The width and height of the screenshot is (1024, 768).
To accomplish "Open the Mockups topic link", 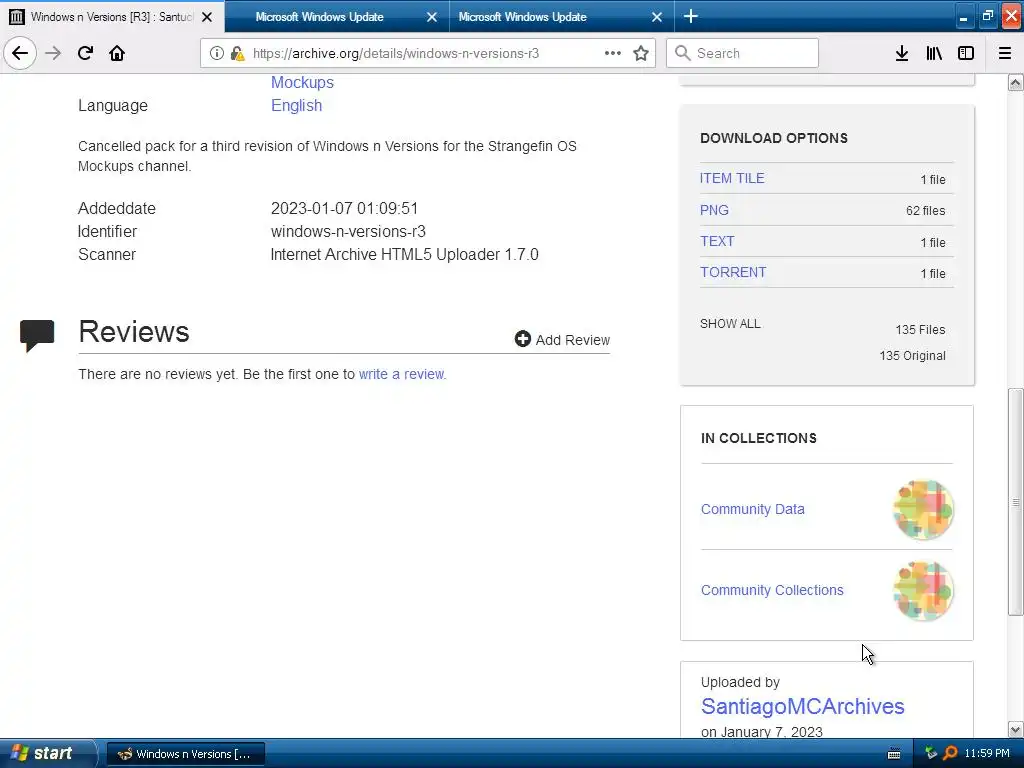I will tap(302, 82).
